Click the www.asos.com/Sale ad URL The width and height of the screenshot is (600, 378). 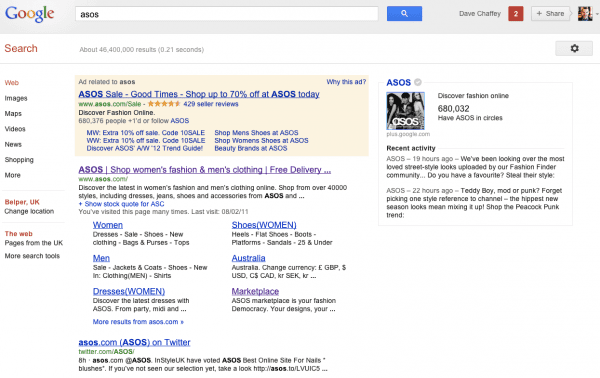(110, 104)
